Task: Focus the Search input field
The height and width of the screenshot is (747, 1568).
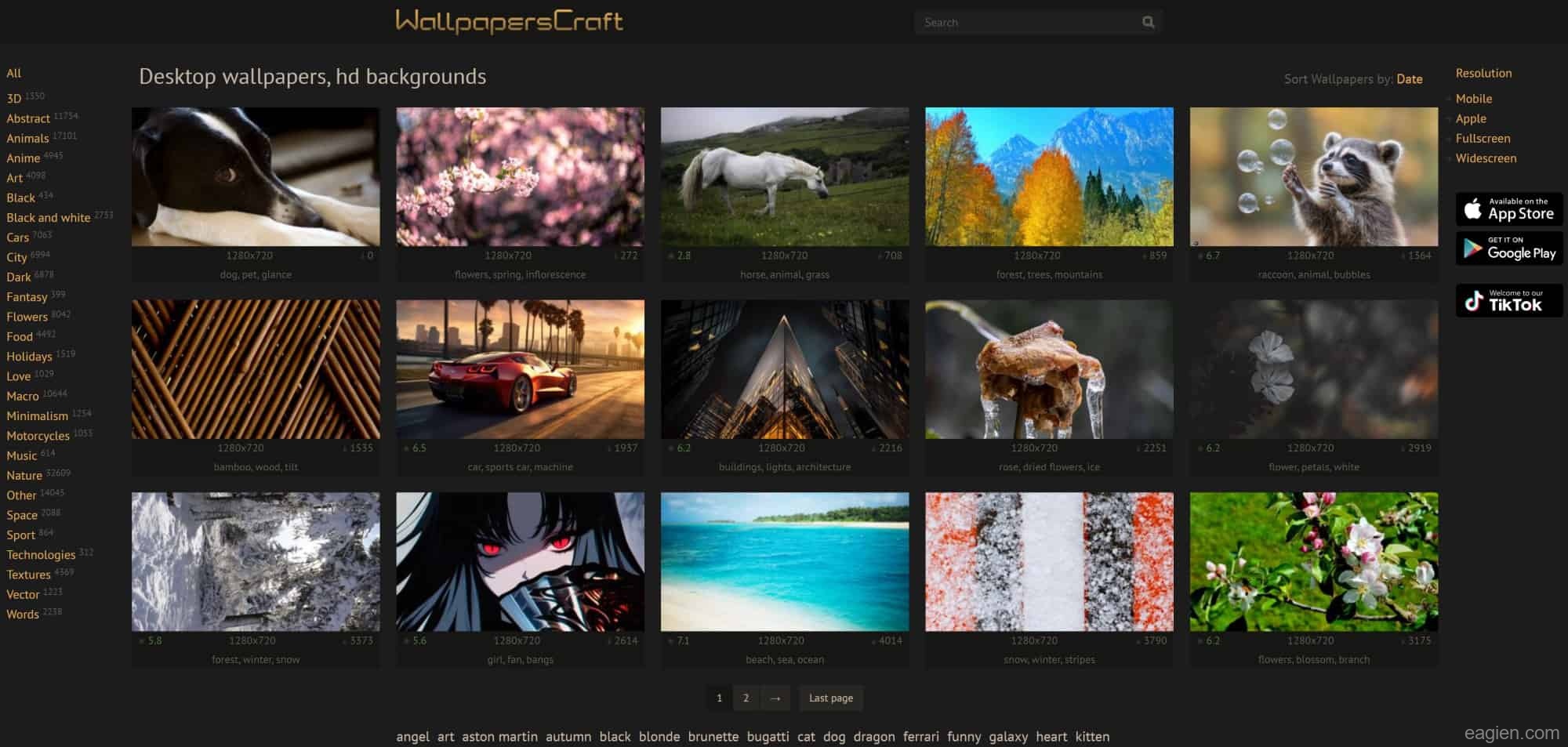Action: 1027,23
